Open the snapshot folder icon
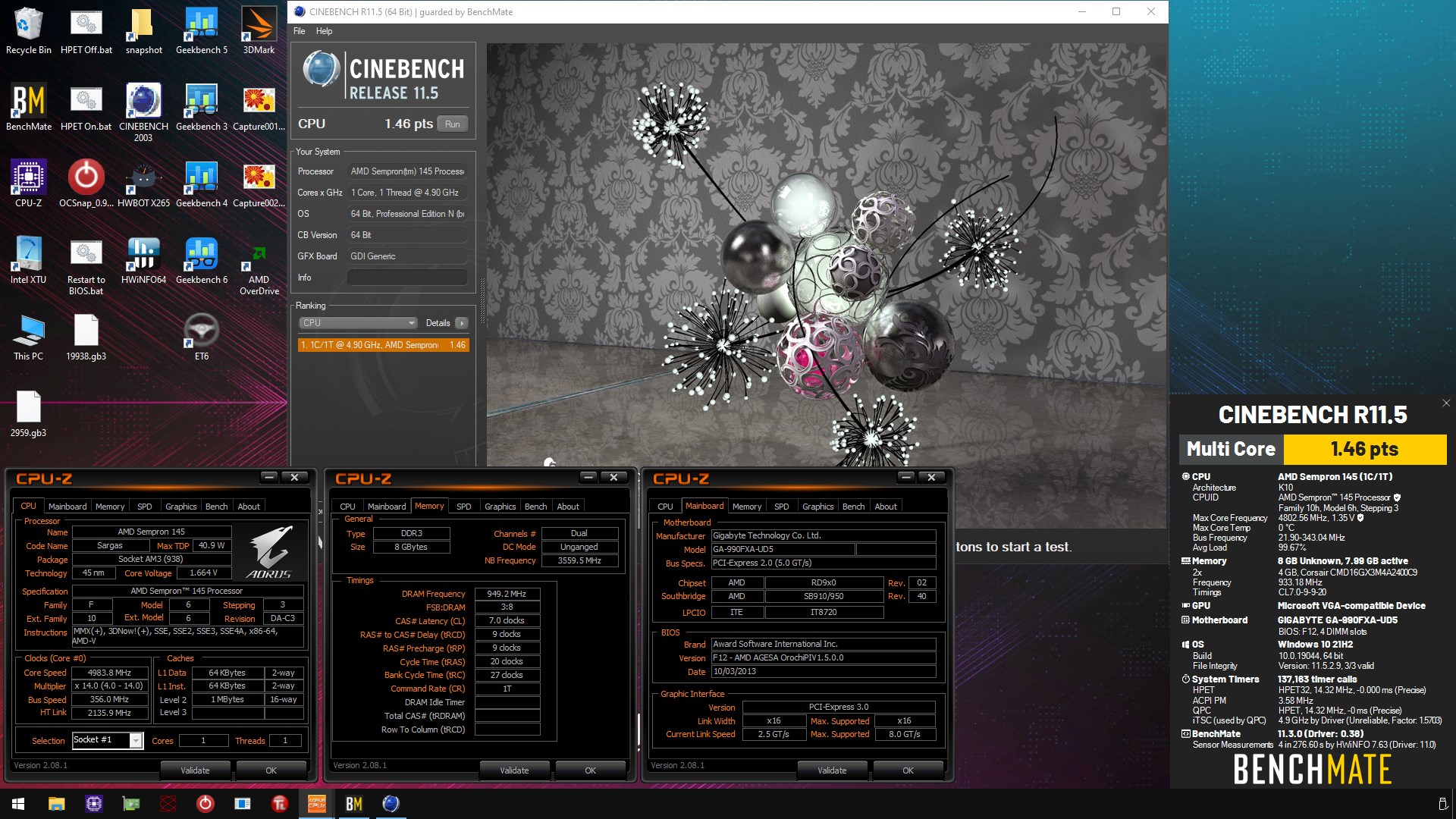The height and width of the screenshot is (819, 1456). [144, 30]
